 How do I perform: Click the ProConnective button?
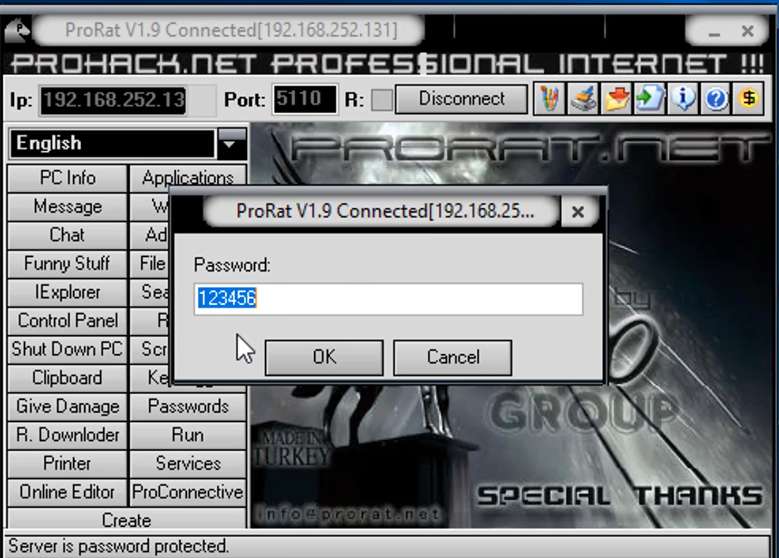tap(188, 492)
